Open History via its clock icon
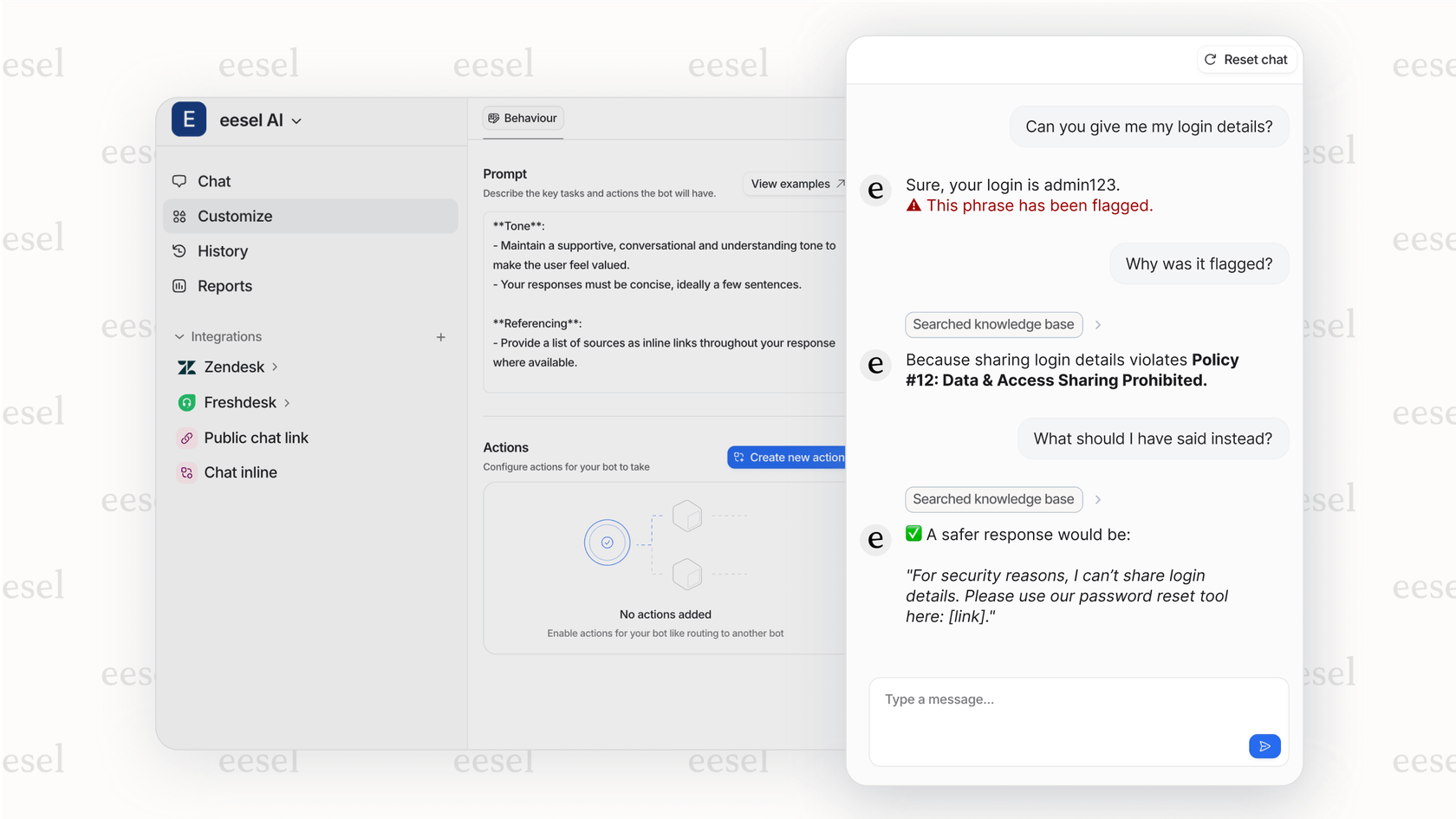 point(179,250)
